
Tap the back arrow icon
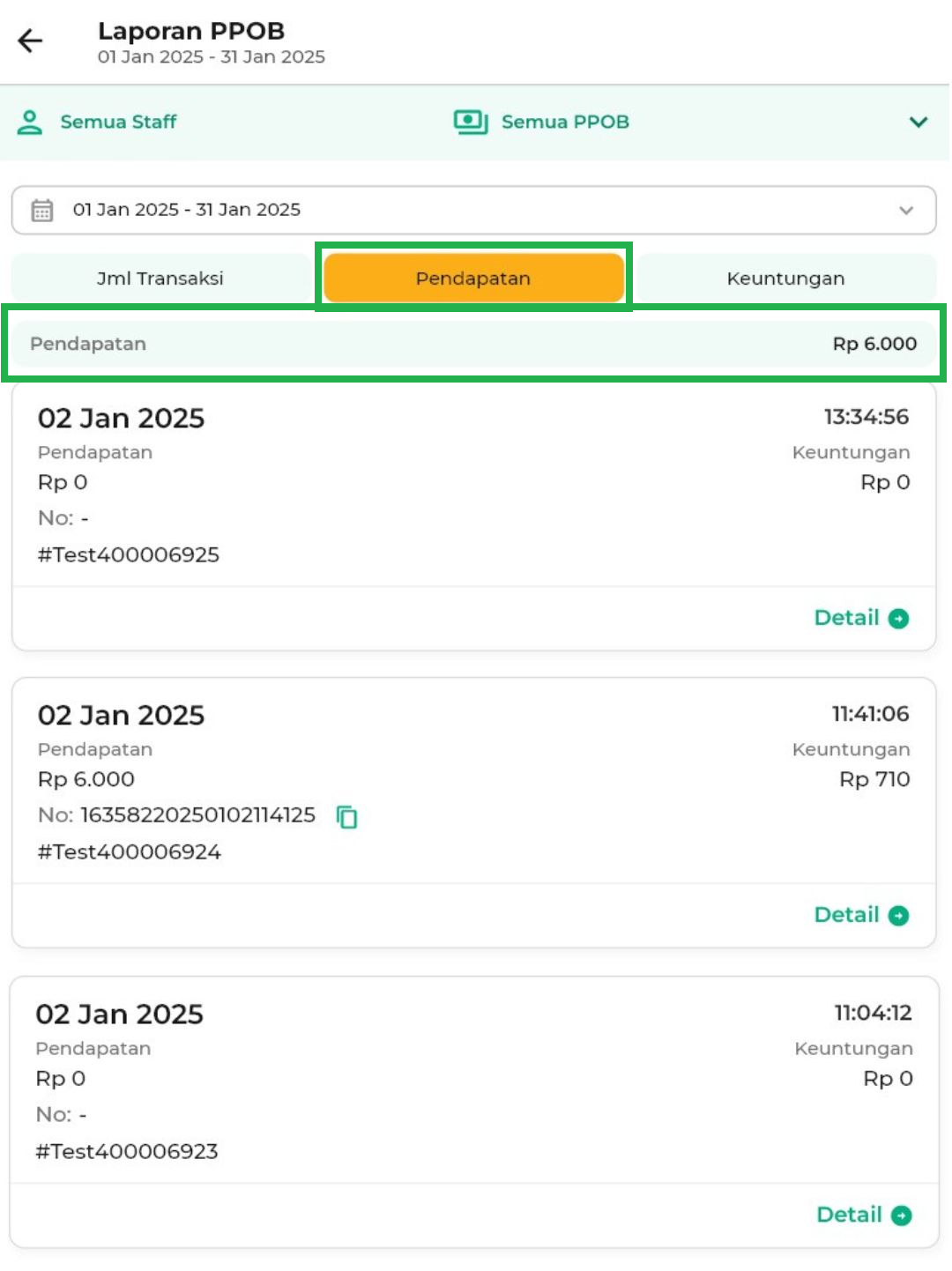click(x=30, y=41)
